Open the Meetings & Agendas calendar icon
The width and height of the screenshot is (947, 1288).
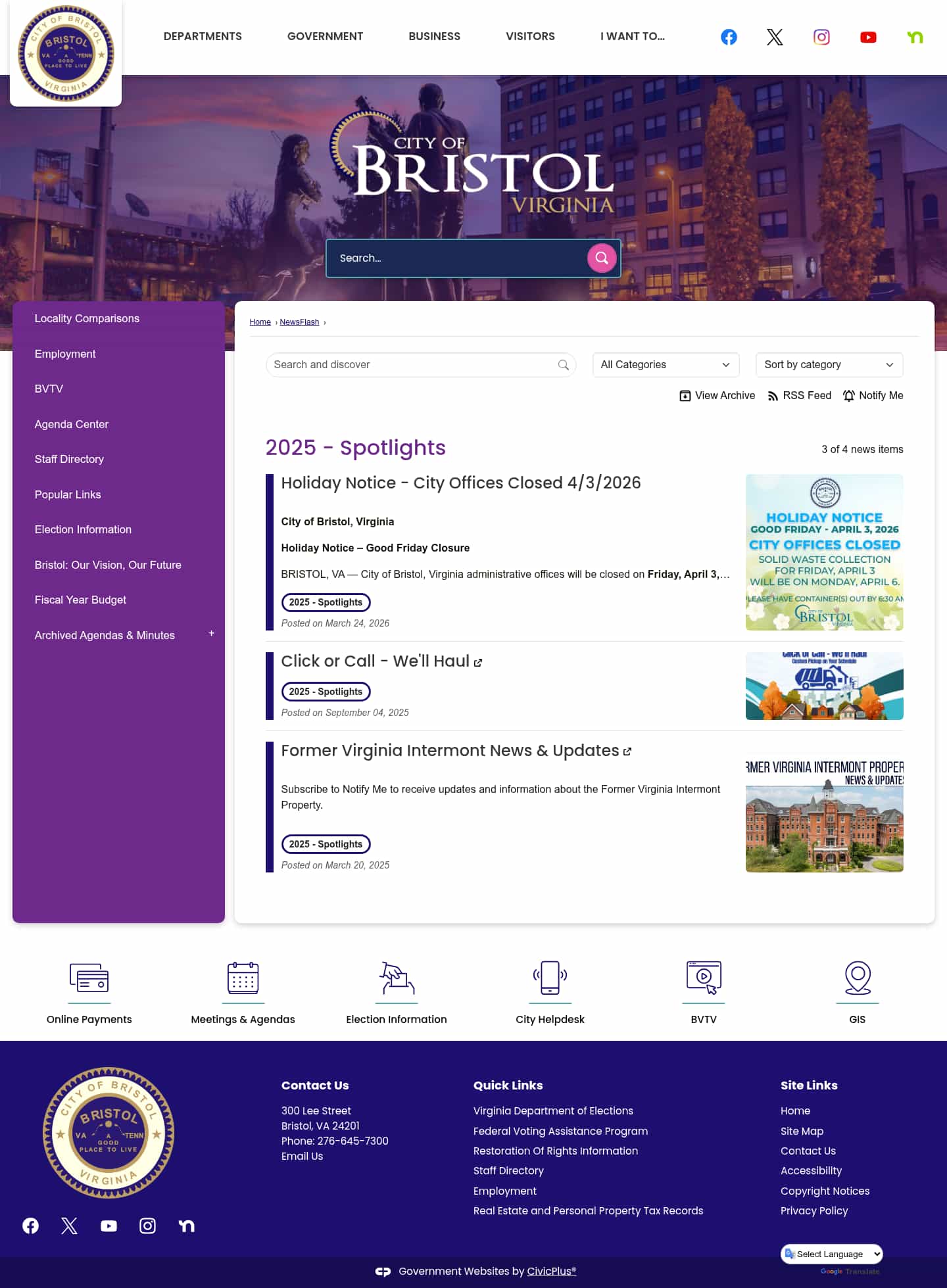(243, 978)
